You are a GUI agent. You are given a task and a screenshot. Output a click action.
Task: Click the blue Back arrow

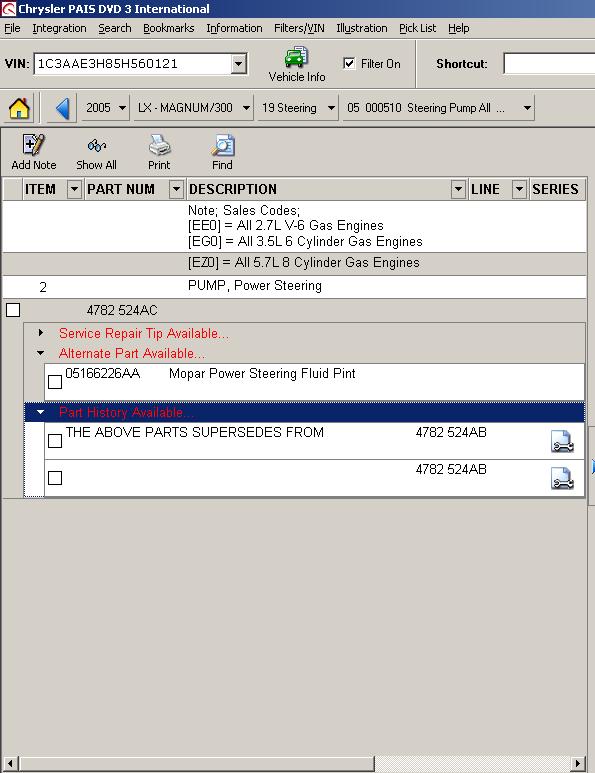(x=62, y=108)
